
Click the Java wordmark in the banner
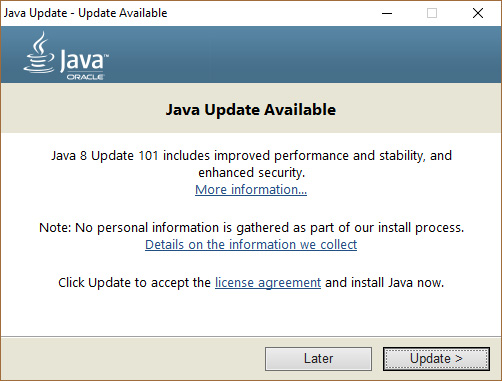pos(84,61)
